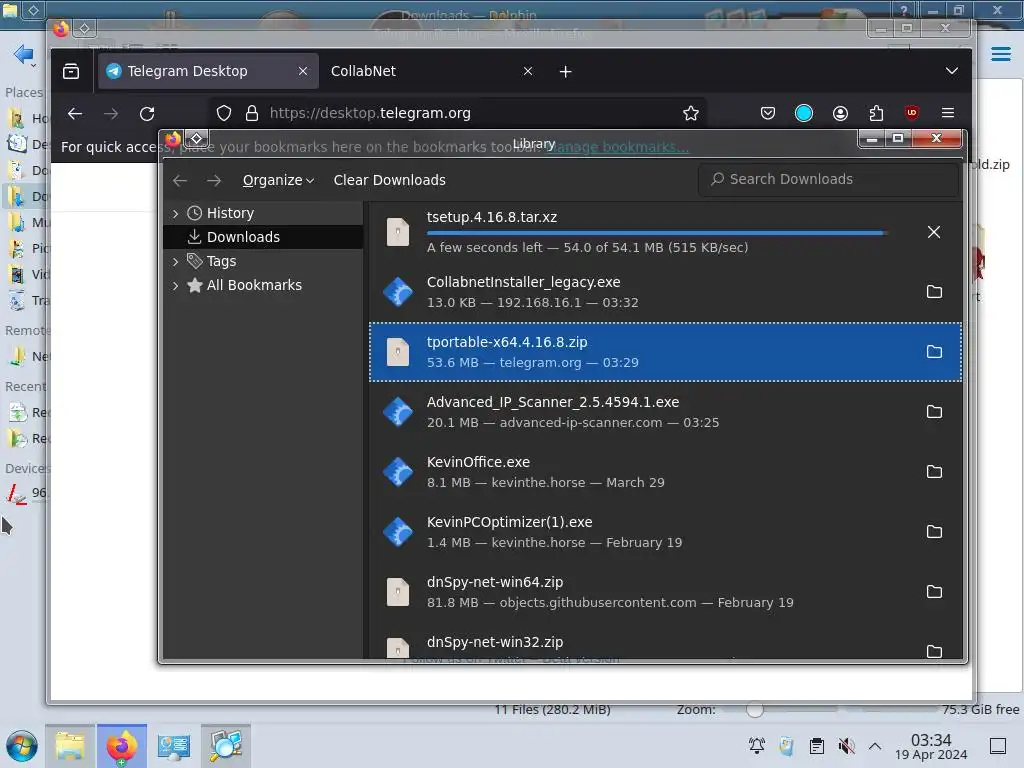
Task: Open the clipboard tray icon
Action: point(816,746)
